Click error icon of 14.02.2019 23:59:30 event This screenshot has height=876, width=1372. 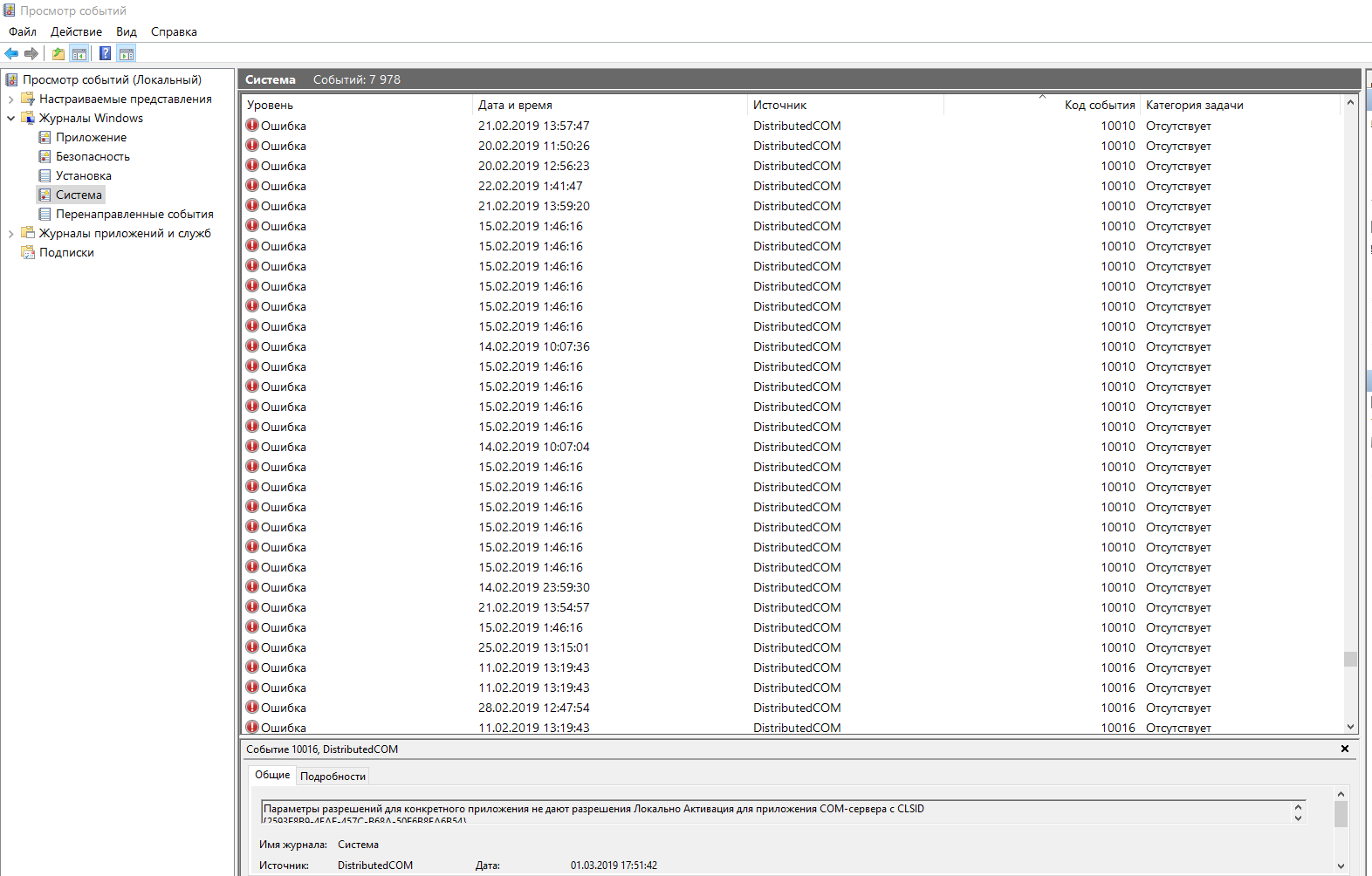[252, 586]
